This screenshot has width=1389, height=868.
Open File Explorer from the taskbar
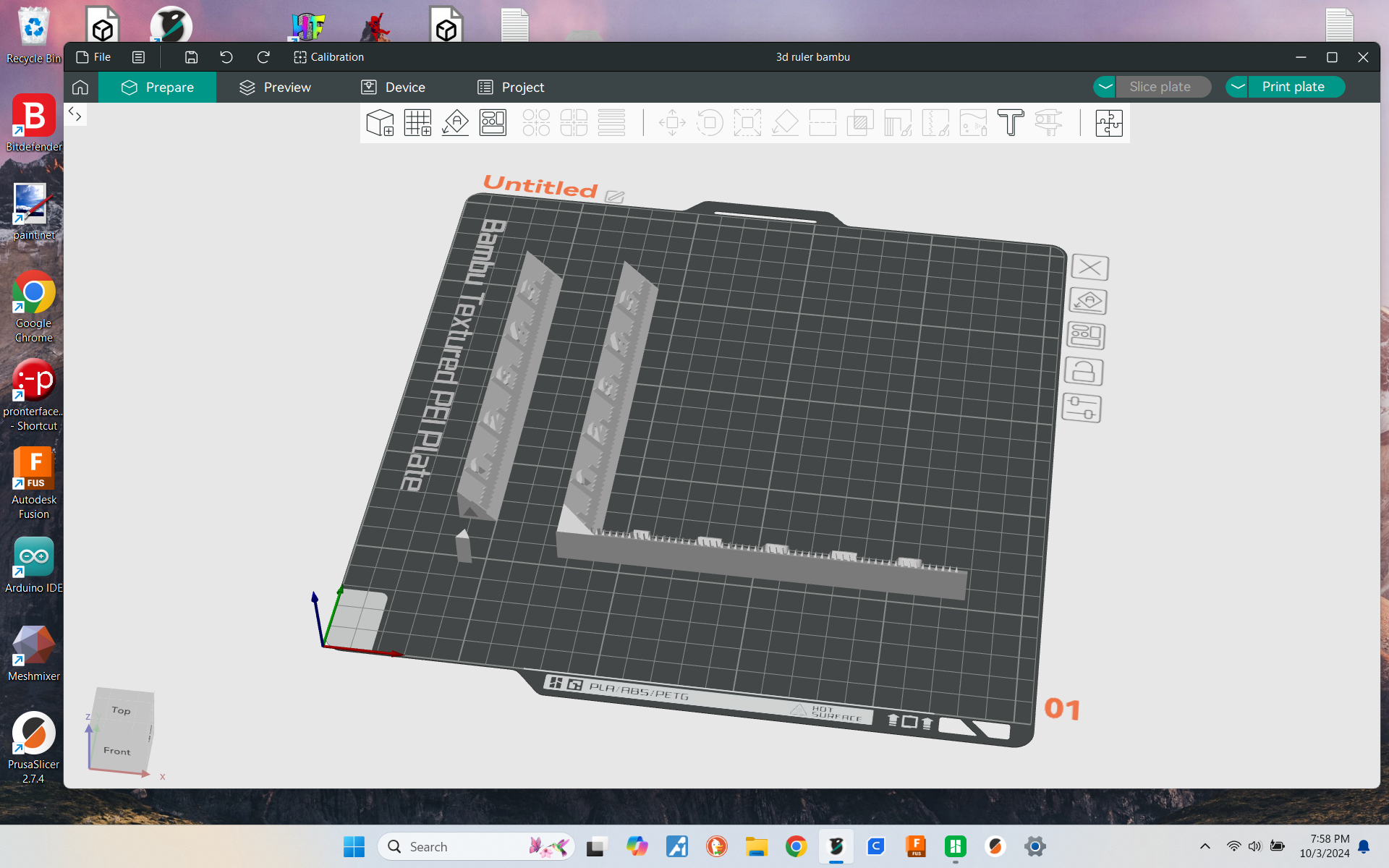click(x=756, y=846)
